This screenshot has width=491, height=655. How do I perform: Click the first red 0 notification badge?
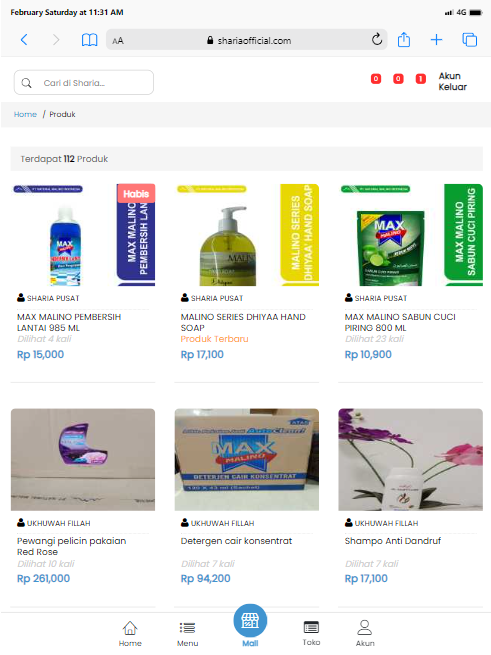(x=376, y=79)
